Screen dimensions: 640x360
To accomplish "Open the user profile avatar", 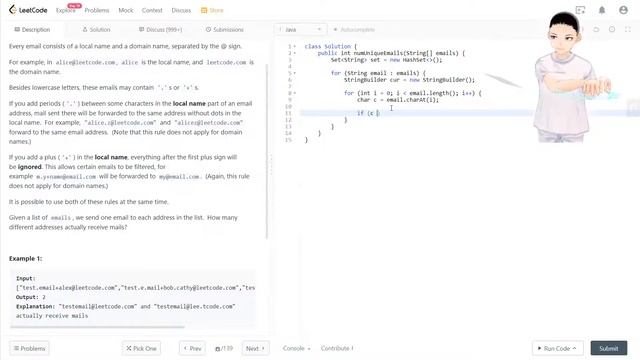I will [623, 10].
